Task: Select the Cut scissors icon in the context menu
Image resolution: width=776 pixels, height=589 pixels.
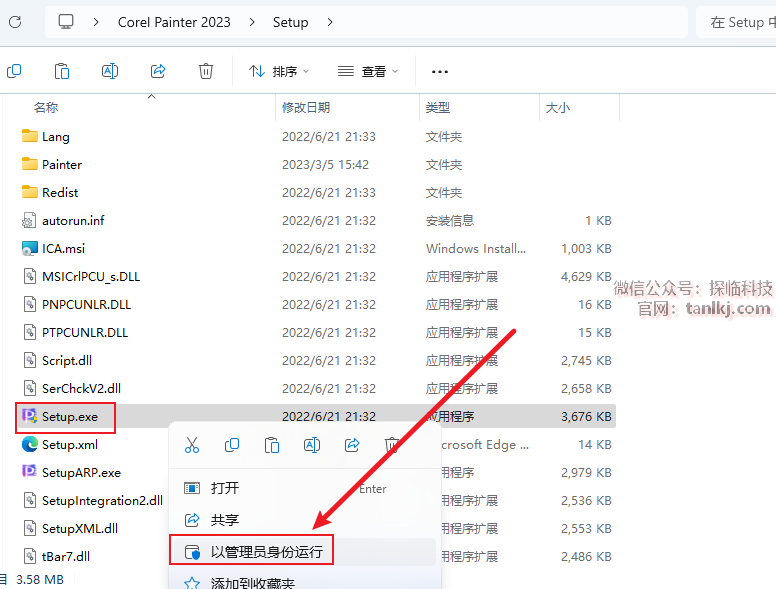Action: point(192,445)
